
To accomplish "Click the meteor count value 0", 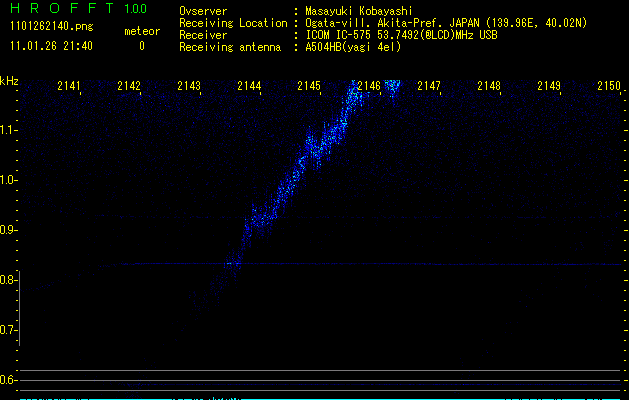I will [142, 46].
